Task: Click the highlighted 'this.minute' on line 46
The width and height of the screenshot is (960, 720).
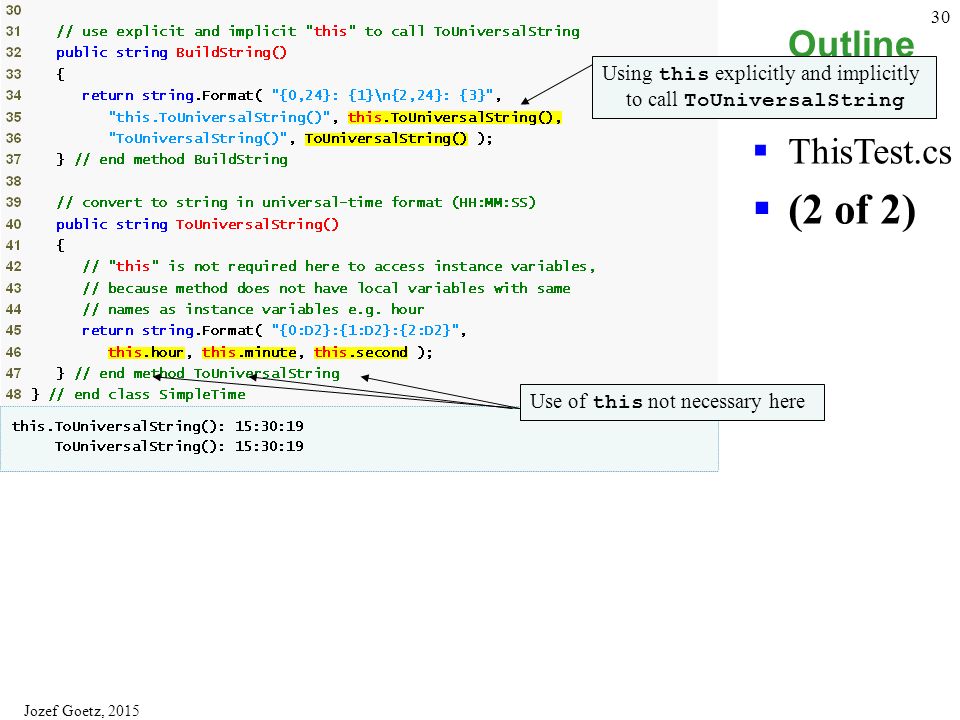Action: click(x=249, y=352)
